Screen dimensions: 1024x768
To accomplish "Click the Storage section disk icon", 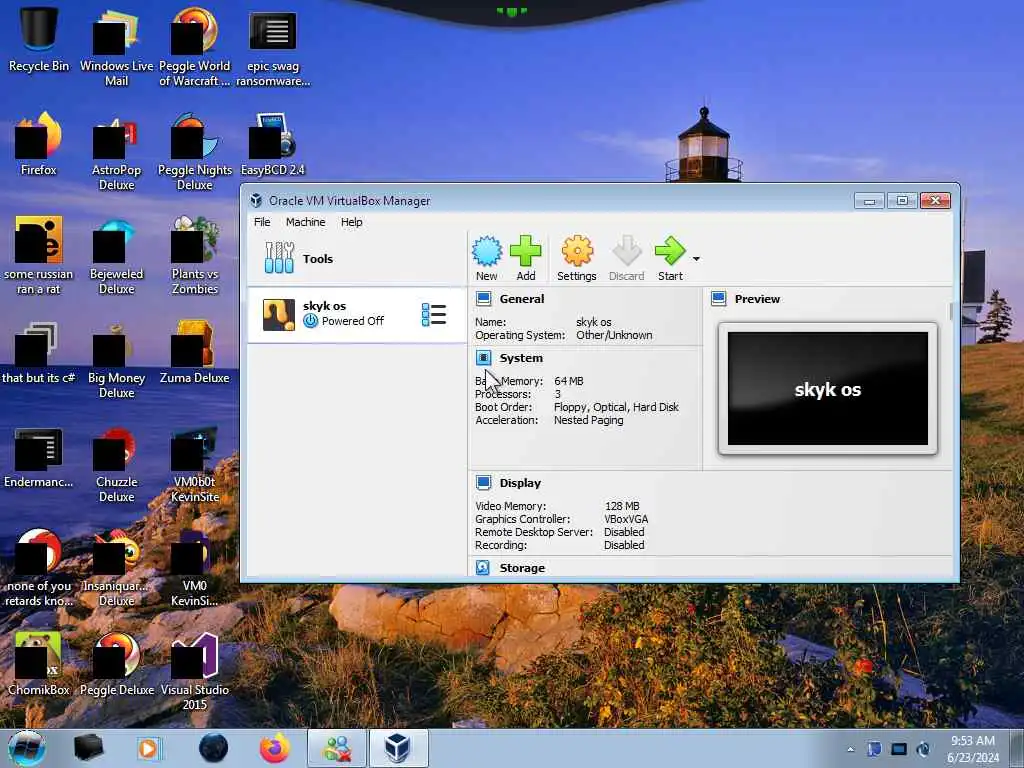I will 483,568.
